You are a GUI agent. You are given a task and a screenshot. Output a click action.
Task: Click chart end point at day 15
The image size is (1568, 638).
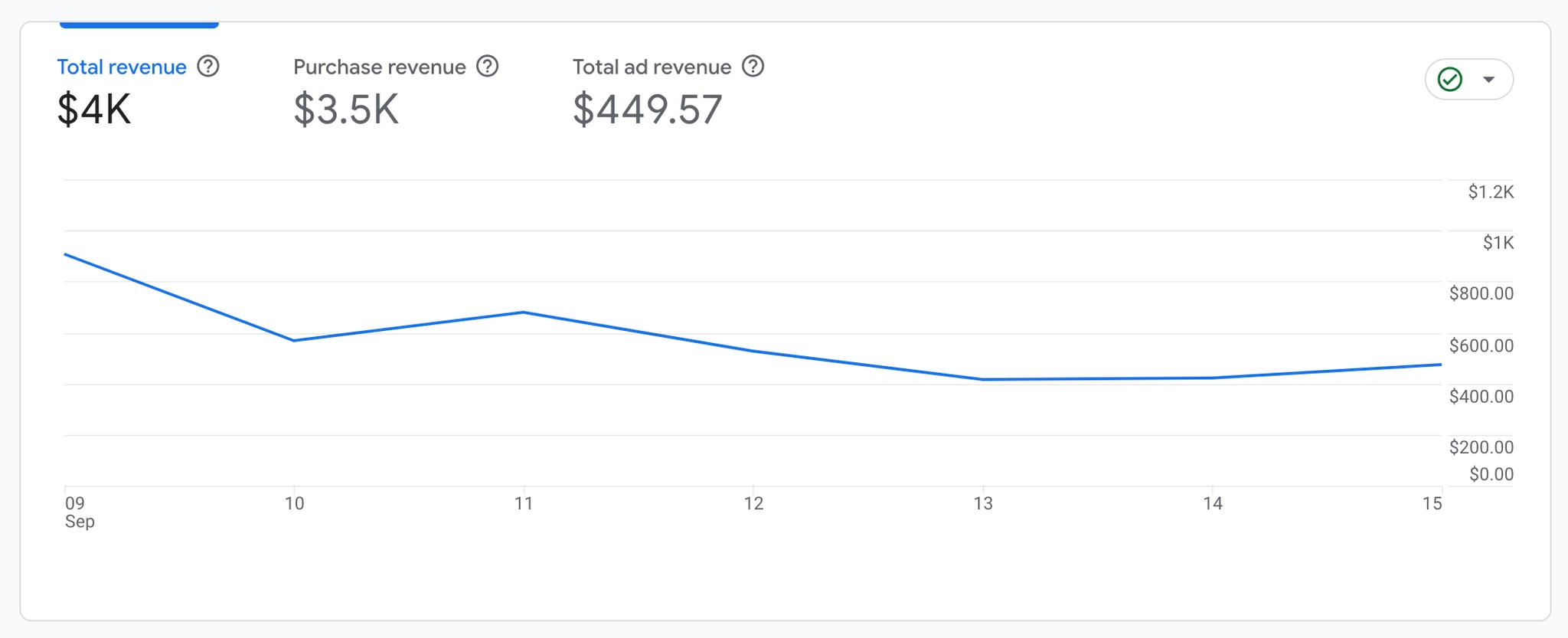[x=1440, y=365]
